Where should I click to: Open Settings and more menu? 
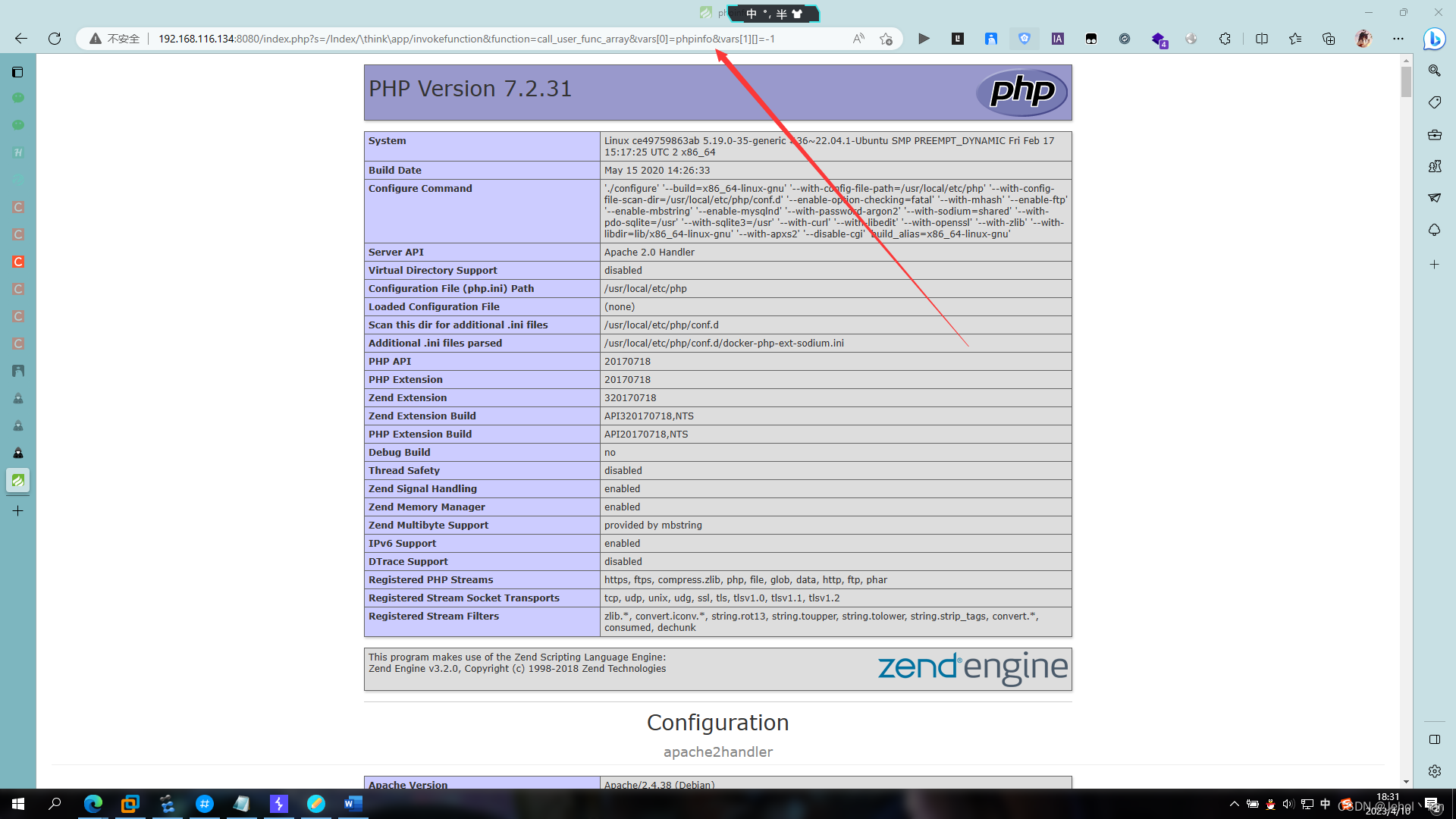coord(1398,39)
